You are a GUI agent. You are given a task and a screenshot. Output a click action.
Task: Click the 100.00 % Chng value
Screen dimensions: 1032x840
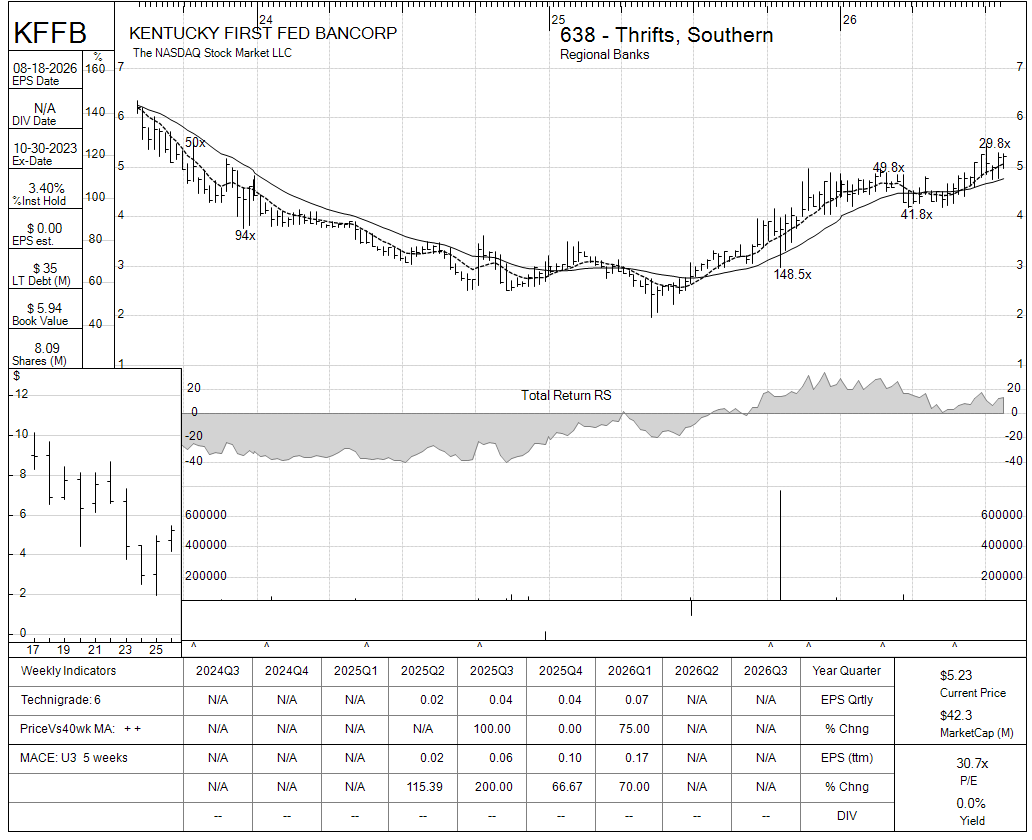pos(492,729)
